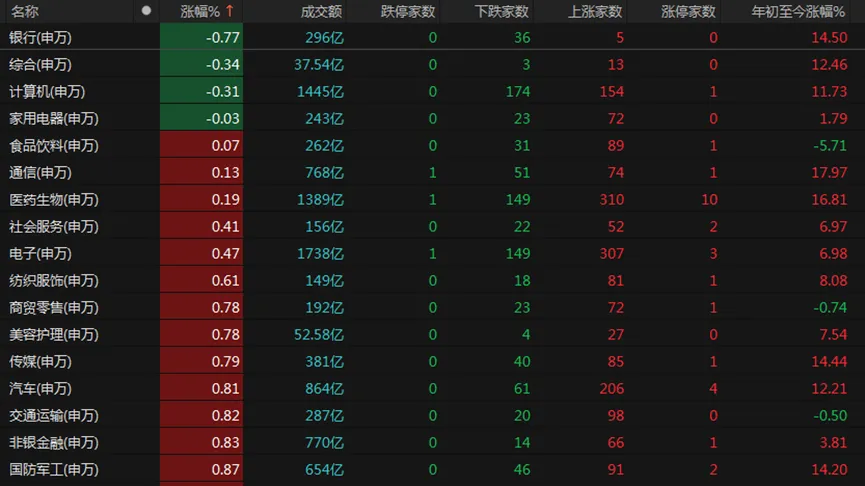Image resolution: width=865 pixels, height=486 pixels.
Task: Click the -5.71 year-to-date value
Action: click(x=830, y=146)
